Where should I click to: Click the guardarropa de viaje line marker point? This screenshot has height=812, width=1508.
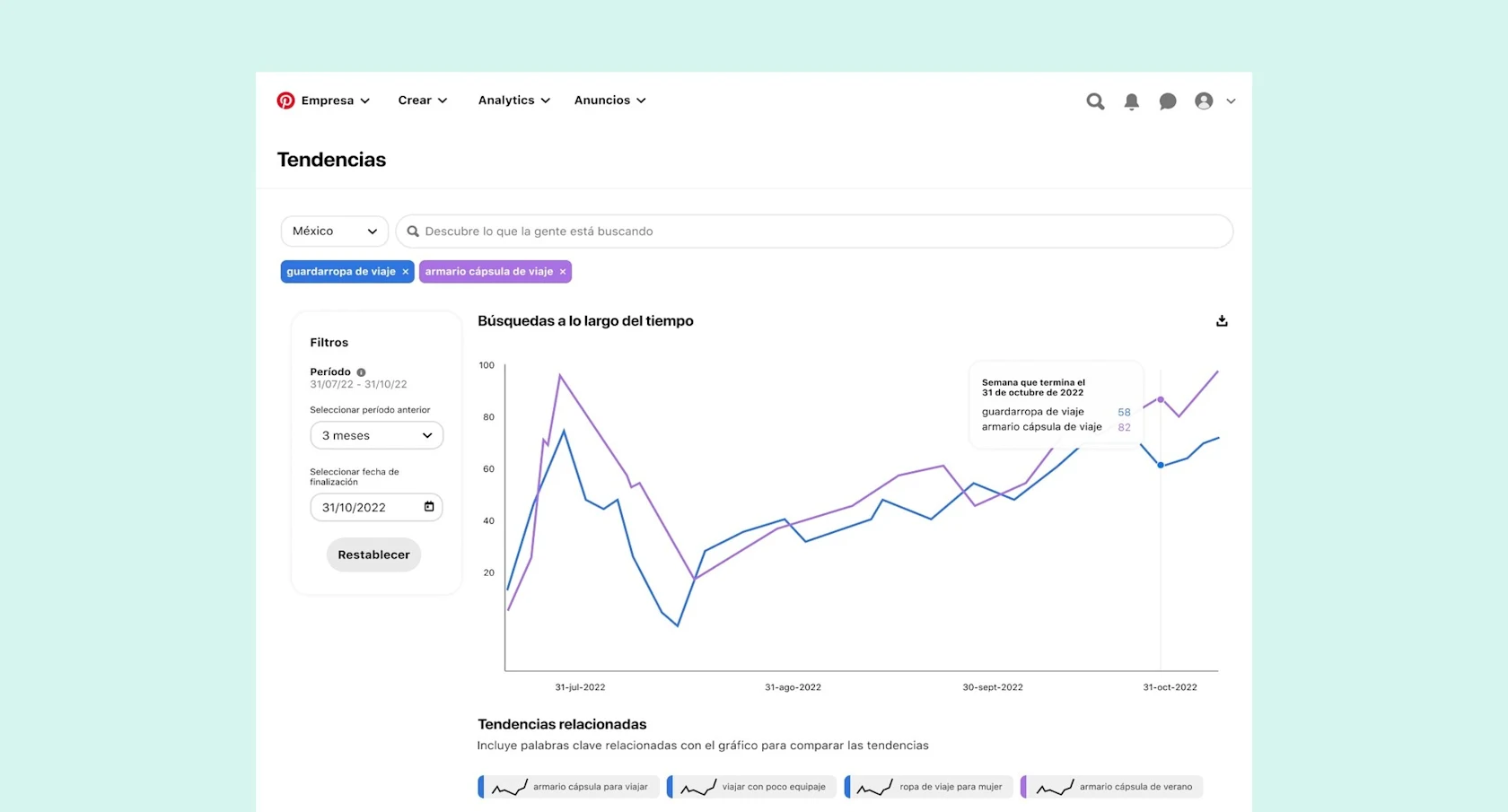(1161, 465)
